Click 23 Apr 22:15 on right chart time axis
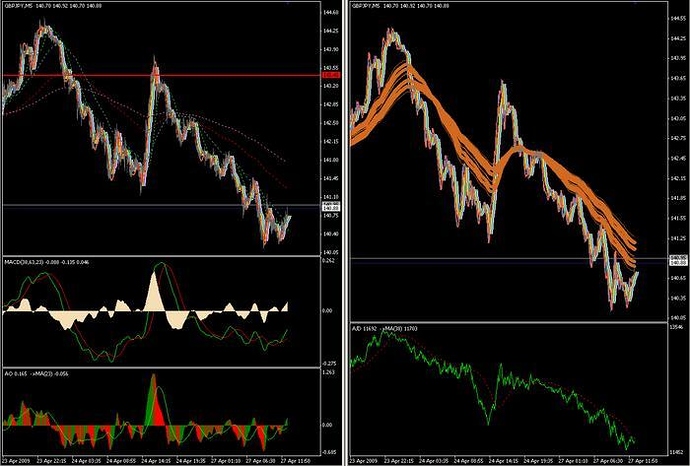Screen dimensions: 690x466 [x=397, y=461]
